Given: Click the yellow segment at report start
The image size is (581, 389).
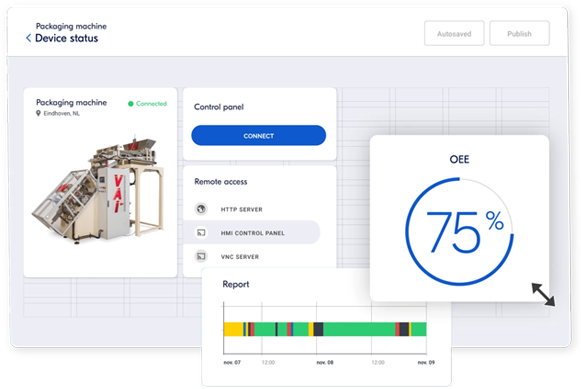Looking at the screenshot, I should pyautogui.click(x=233, y=329).
